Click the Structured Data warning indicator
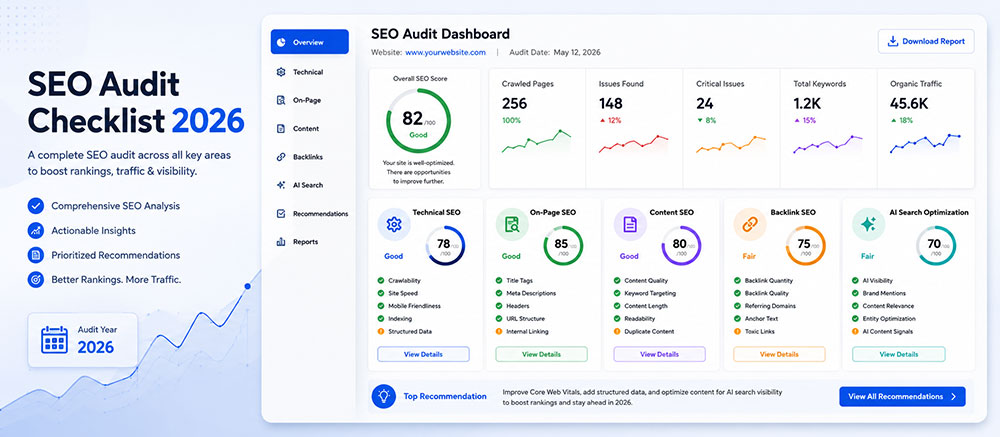The image size is (1000, 437). (381, 331)
